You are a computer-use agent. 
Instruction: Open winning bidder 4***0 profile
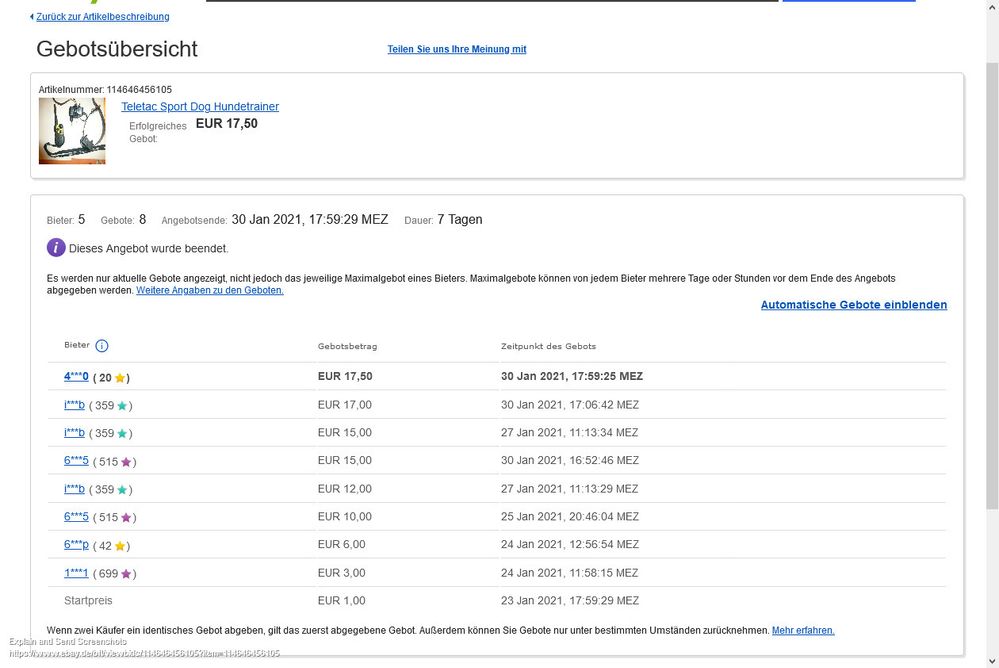[x=76, y=377]
